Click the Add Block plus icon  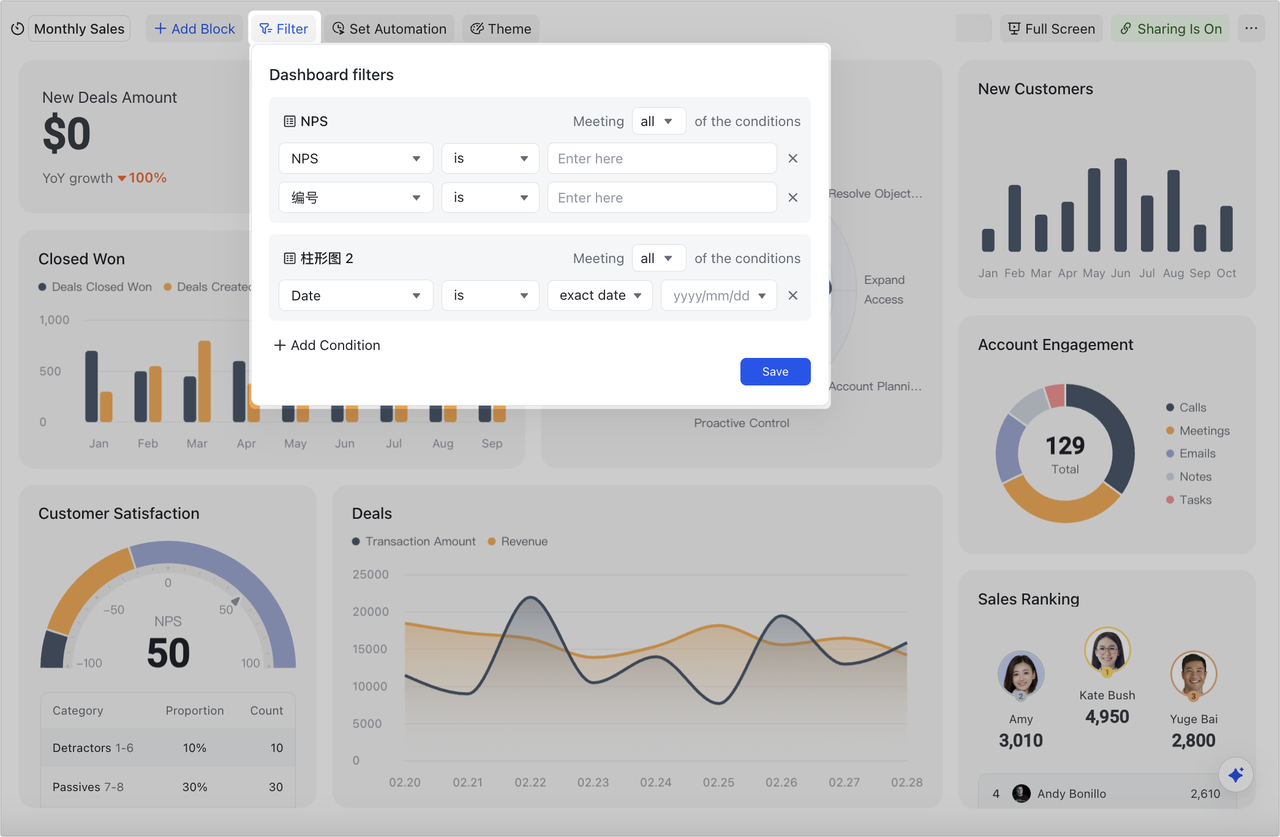[161, 28]
